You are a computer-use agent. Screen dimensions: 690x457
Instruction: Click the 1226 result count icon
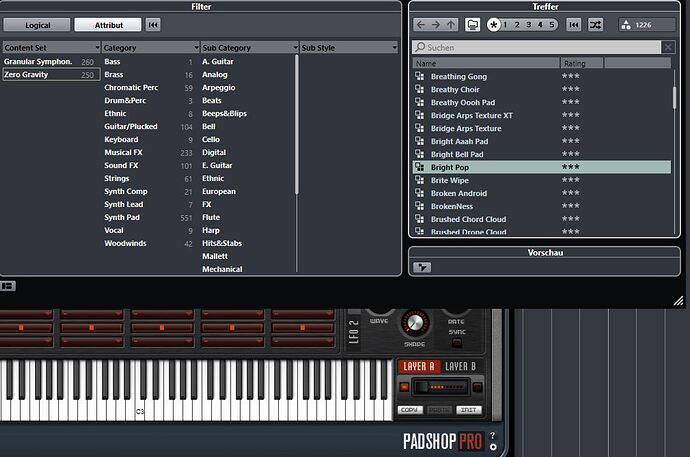pyautogui.click(x=626, y=25)
